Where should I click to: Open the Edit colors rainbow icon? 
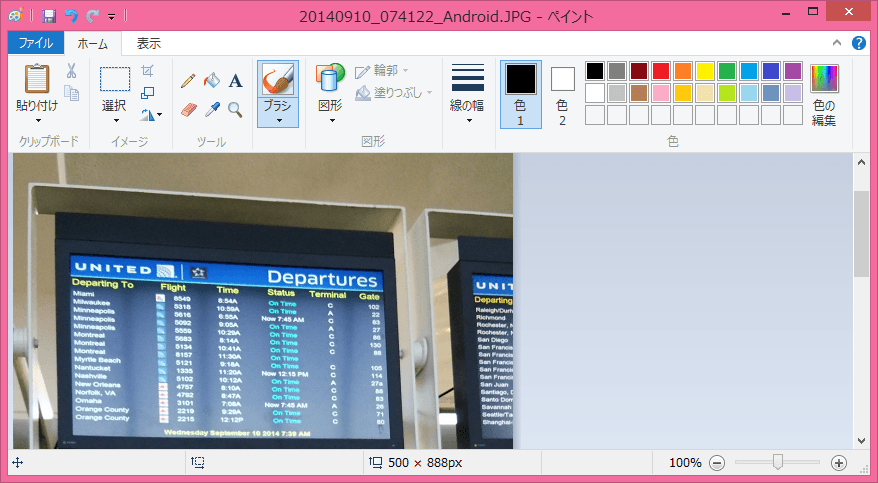tap(824, 78)
